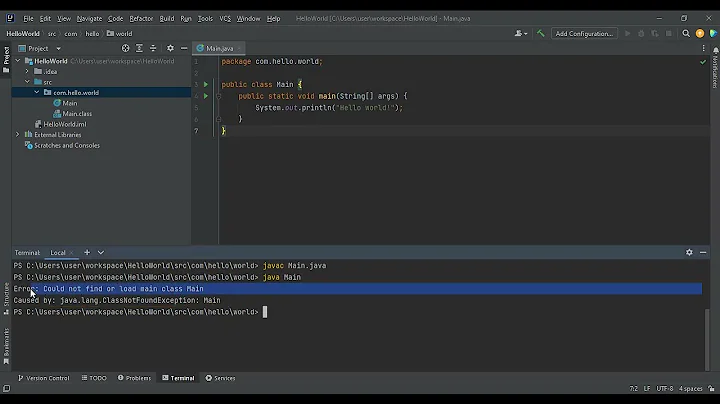Click Expand All icon in Project panel
The height and width of the screenshot is (404, 720).
139,48
